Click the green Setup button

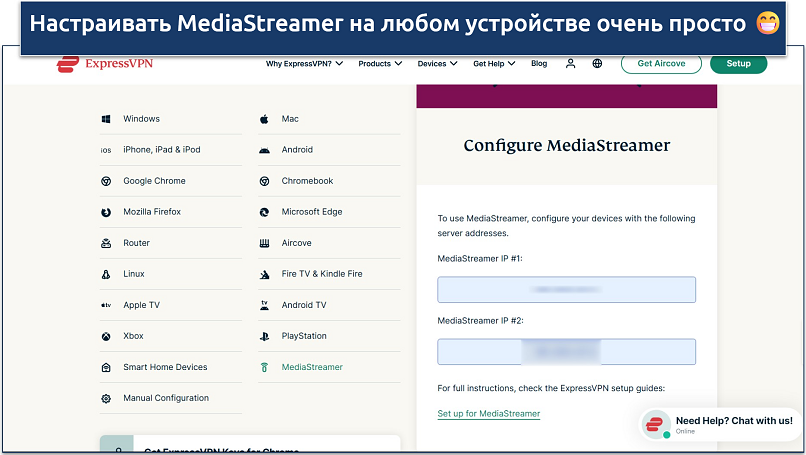point(738,64)
